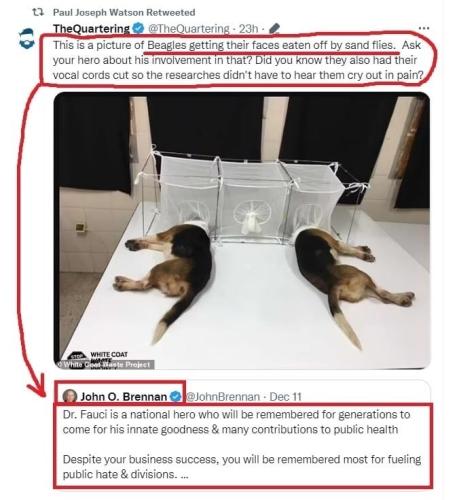
Task: Click the main tweet text about Beagles
Action: coord(238,60)
